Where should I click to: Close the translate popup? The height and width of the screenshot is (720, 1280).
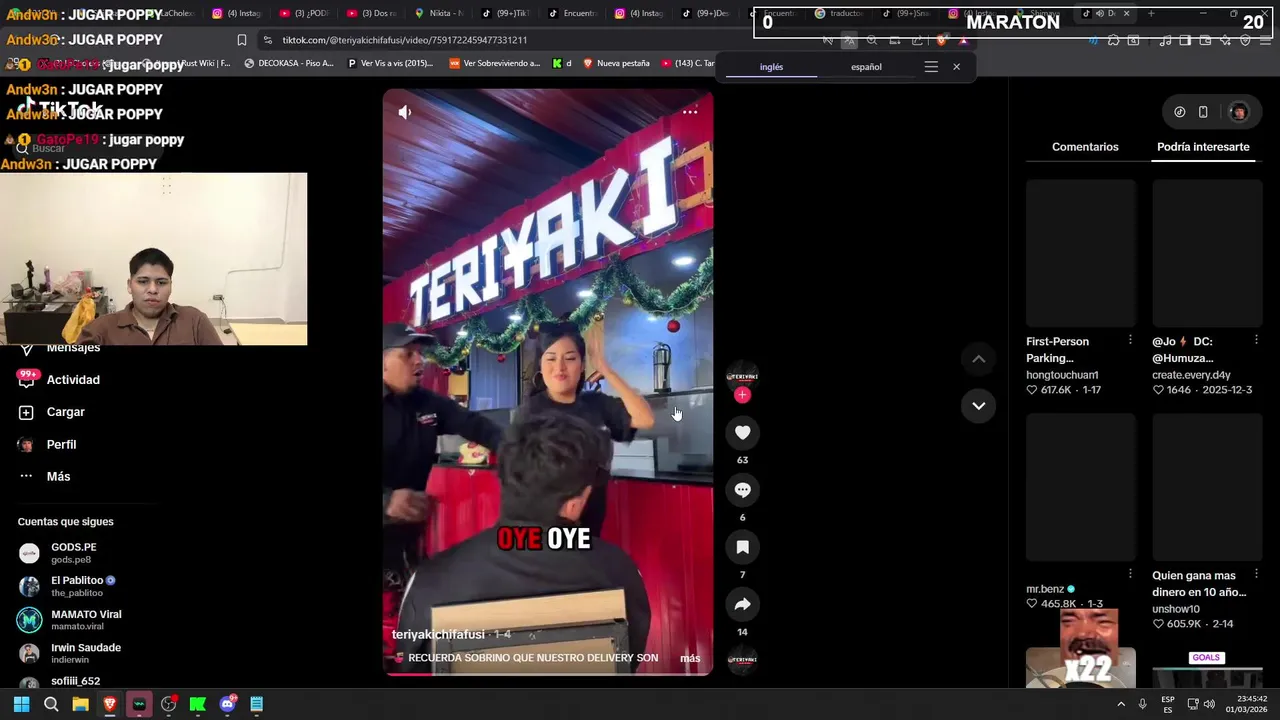point(956,67)
